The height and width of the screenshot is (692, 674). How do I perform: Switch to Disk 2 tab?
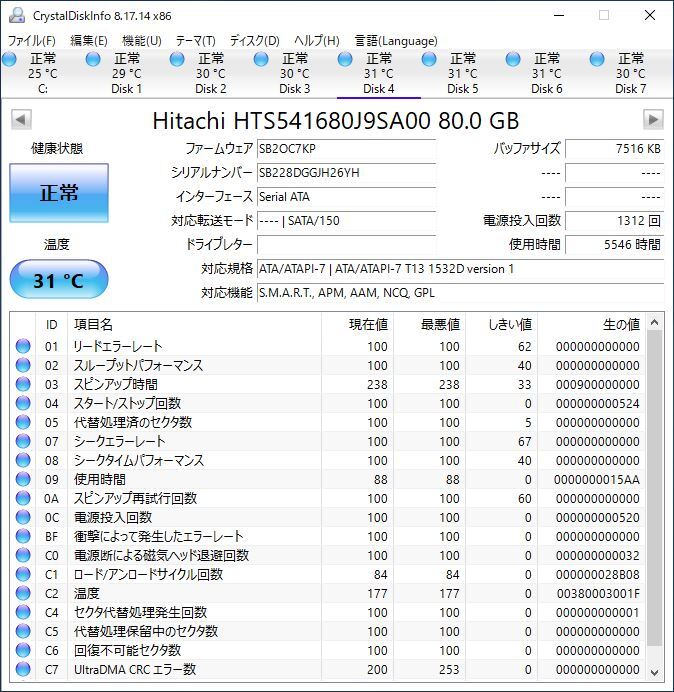point(211,73)
